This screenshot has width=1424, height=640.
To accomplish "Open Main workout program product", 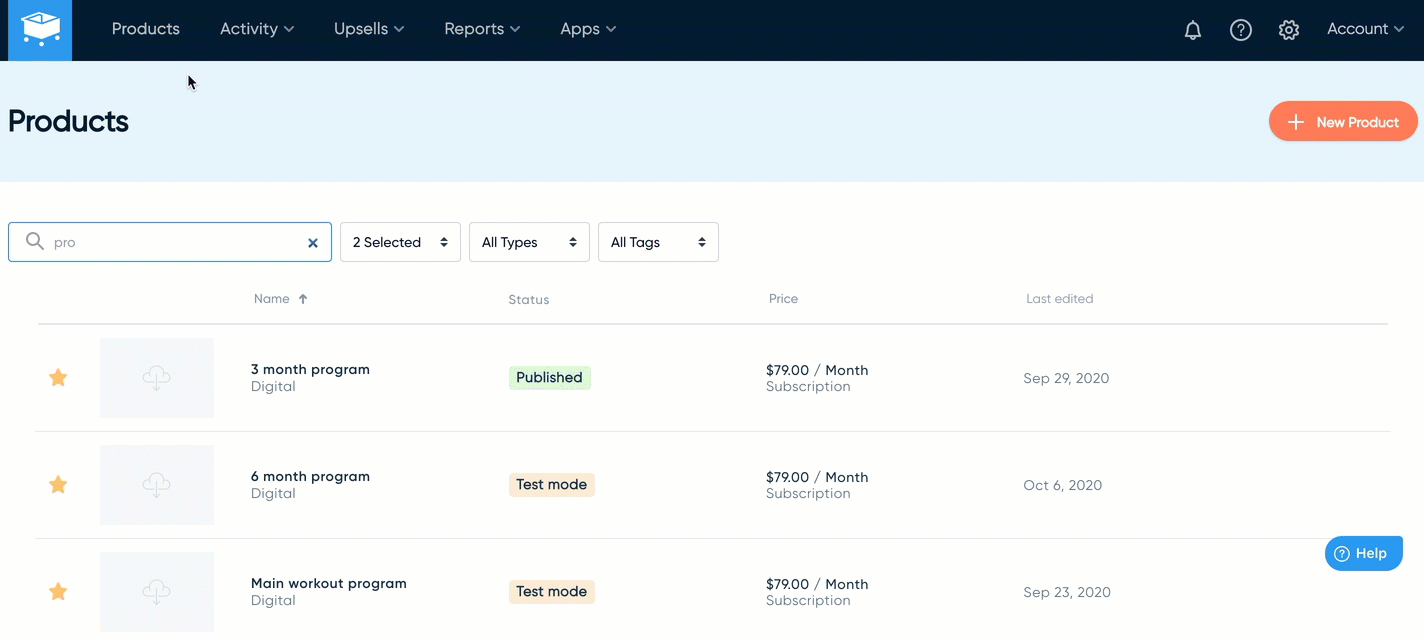I will [x=329, y=583].
